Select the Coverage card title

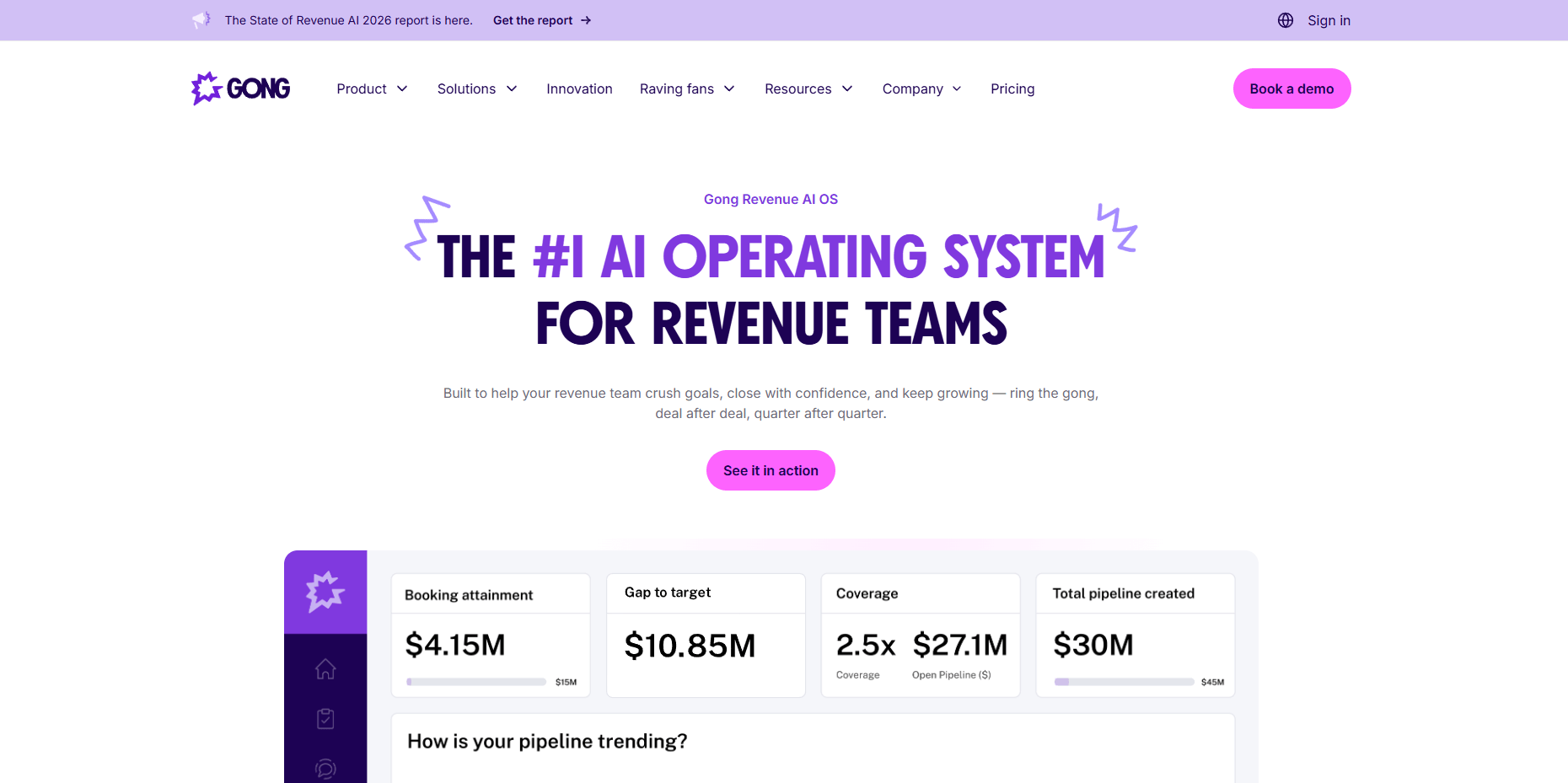pyautogui.click(x=867, y=593)
